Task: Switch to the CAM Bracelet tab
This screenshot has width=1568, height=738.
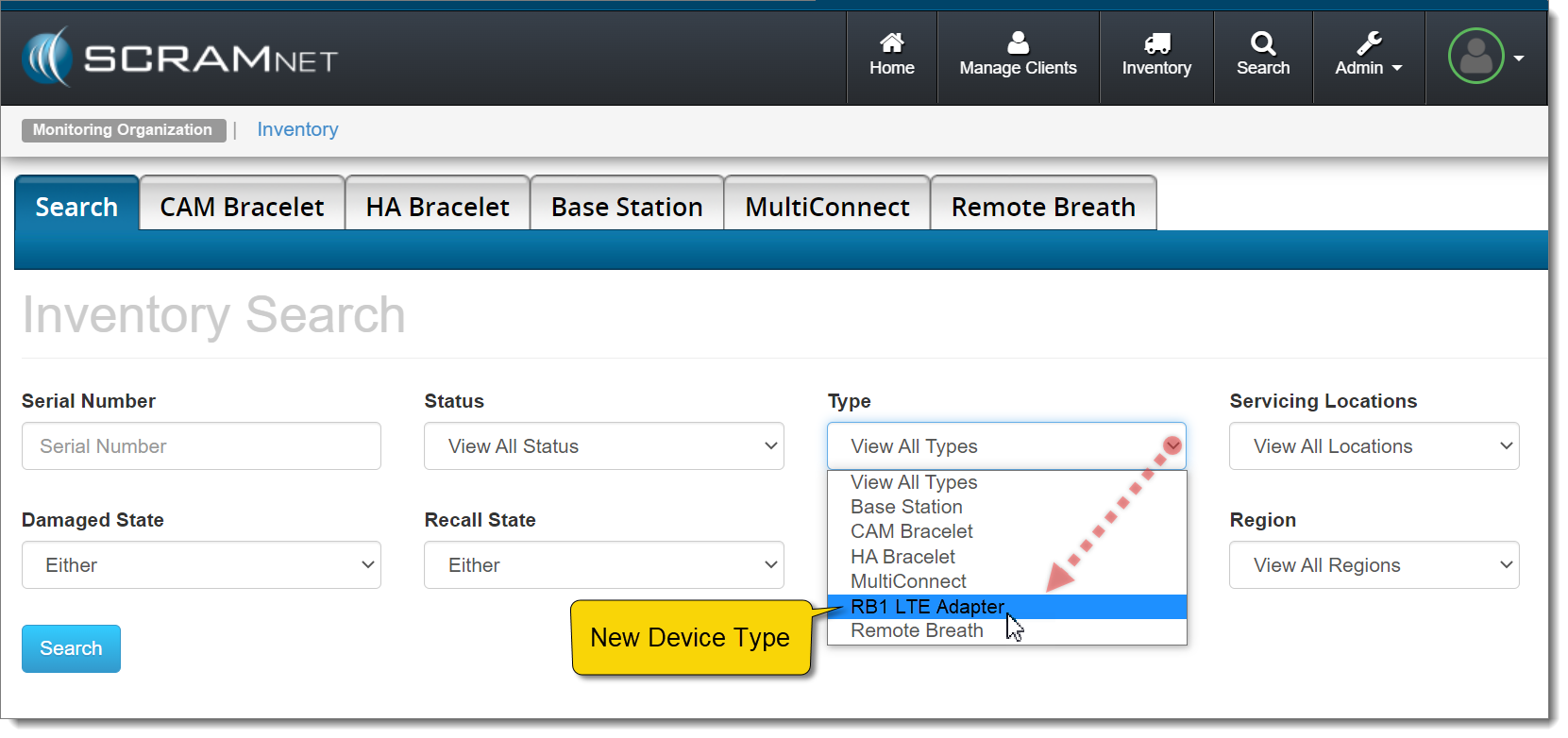Action: 242,207
